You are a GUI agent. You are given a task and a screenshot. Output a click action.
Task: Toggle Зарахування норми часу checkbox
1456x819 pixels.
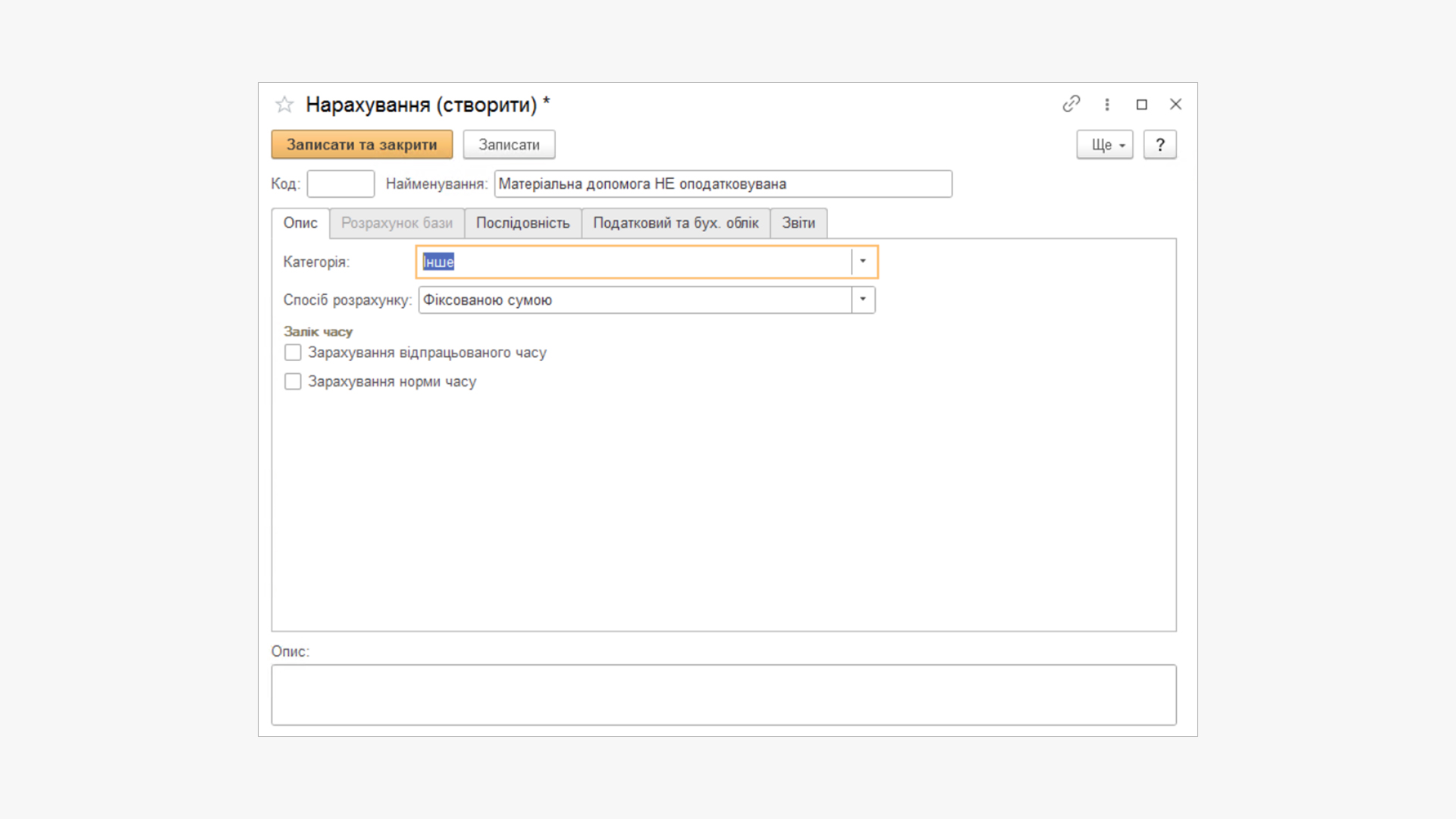[x=293, y=381]
